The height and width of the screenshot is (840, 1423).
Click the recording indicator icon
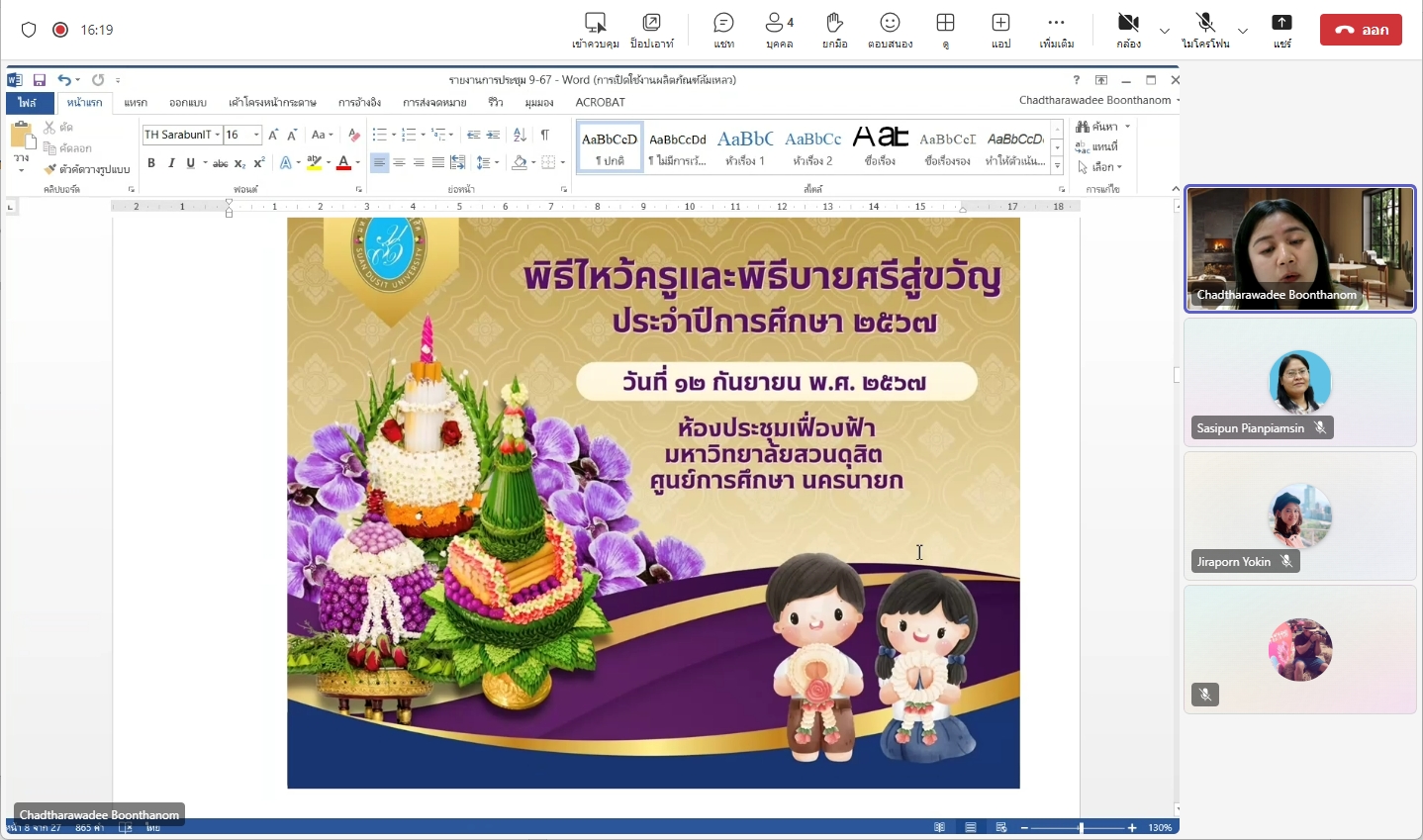click(60, 30)
